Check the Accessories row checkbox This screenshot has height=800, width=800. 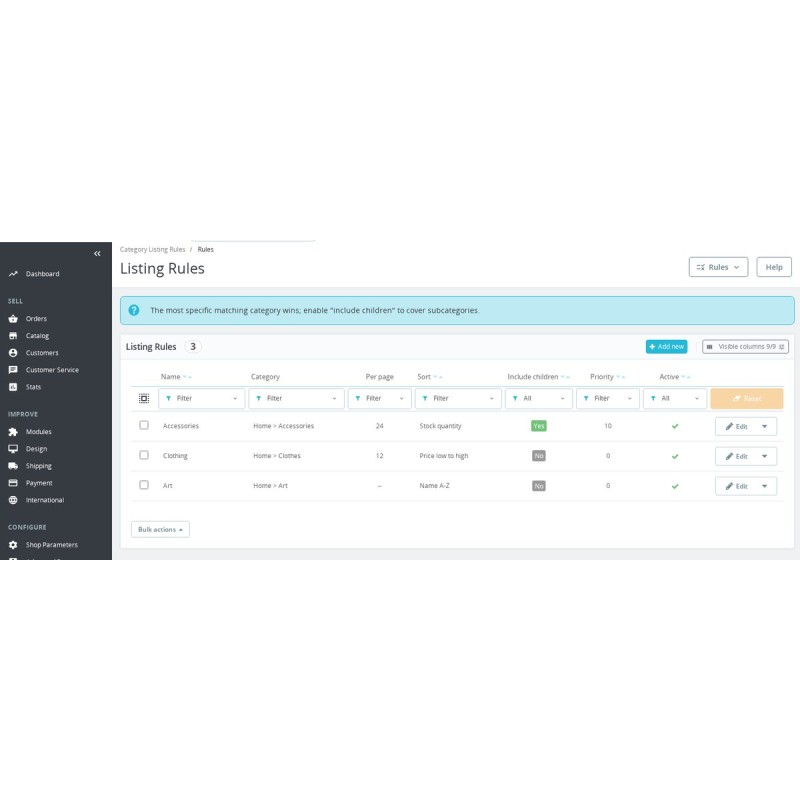pos(144,426)
